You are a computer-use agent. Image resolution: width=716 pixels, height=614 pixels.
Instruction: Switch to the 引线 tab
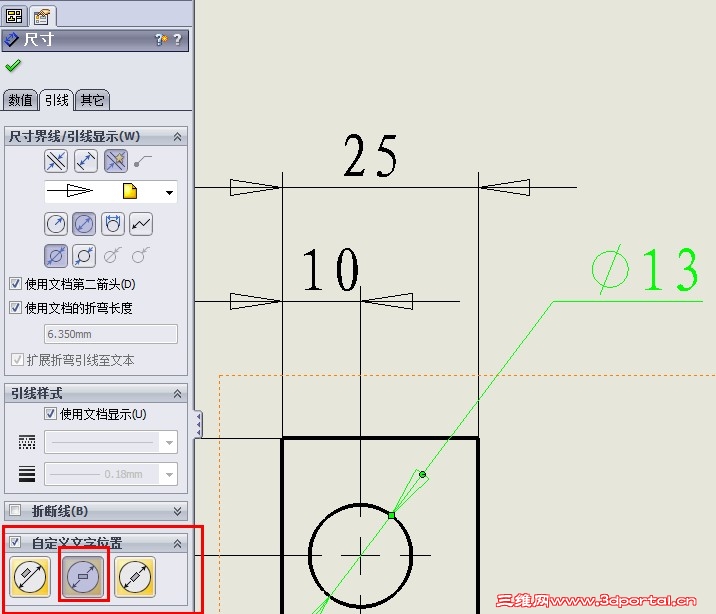57,100
